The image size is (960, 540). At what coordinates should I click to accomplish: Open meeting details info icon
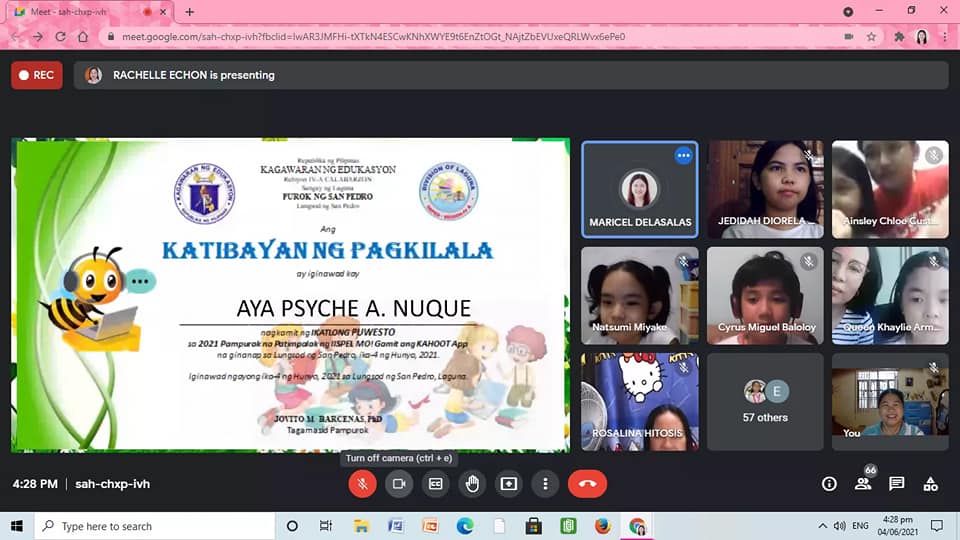pyautogui.click(x=829, y=484)
